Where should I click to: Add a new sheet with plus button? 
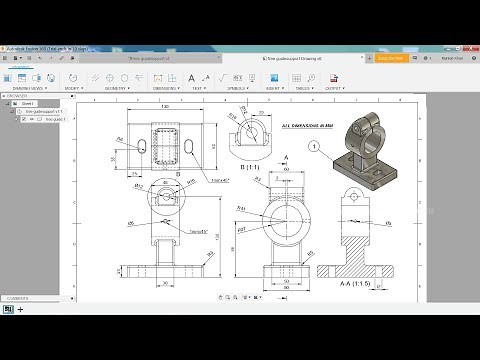pyautogui.click(x=20, y=310)
